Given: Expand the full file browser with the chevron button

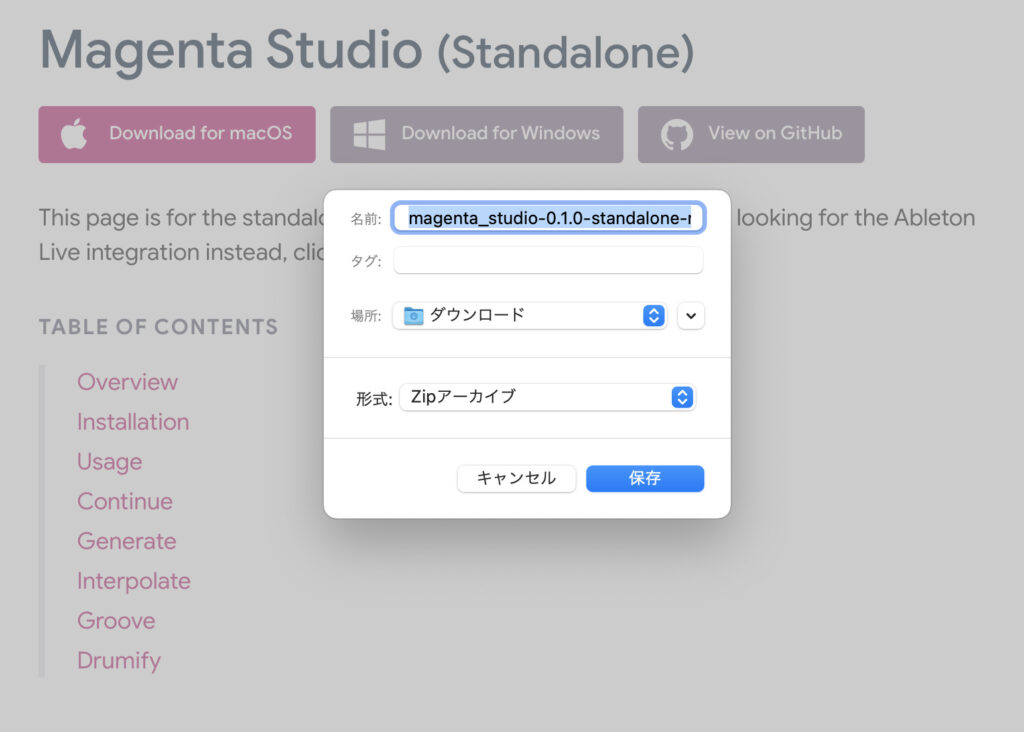Looking at the screenshot, I should (691, 316).
